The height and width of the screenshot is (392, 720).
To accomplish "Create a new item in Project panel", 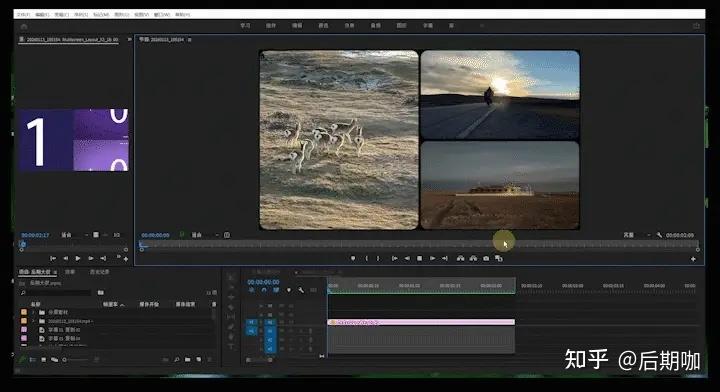I will 198,360.
